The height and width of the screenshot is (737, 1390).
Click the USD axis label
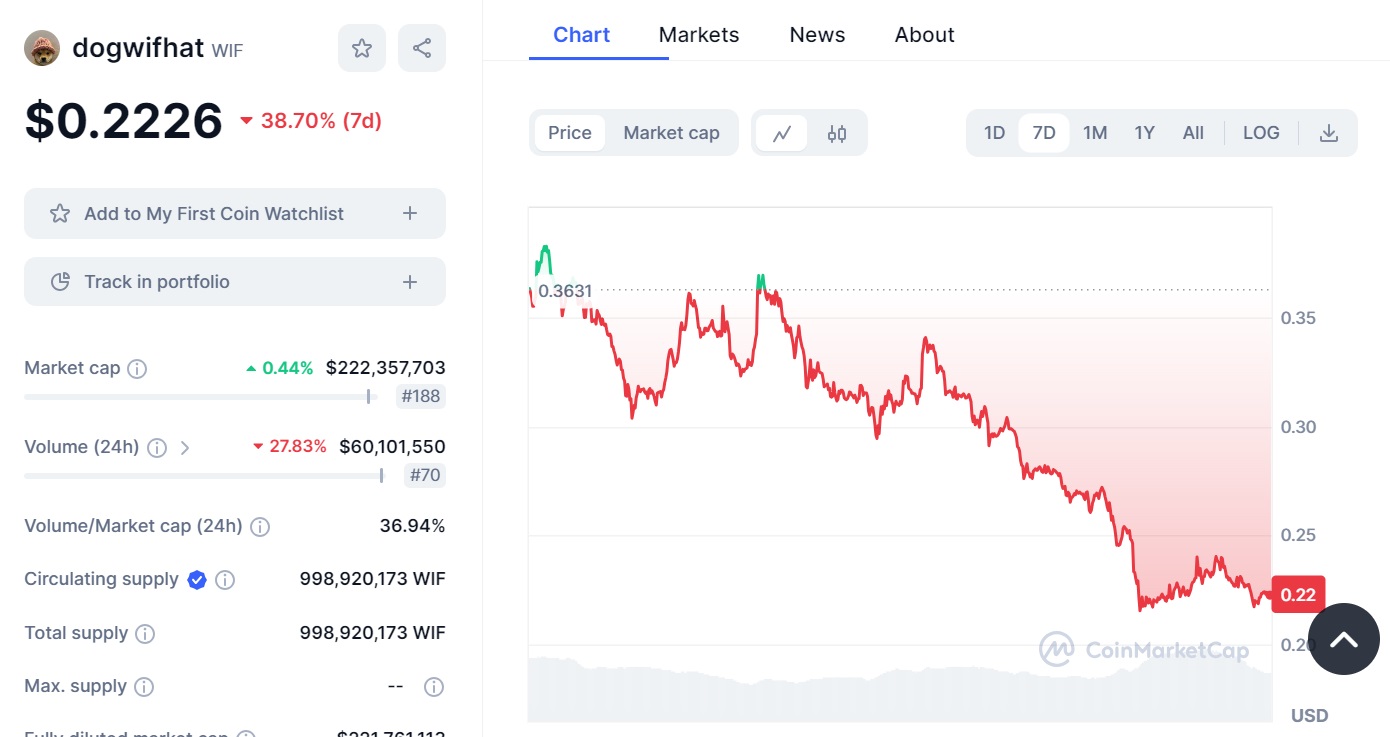[1309, 715]
